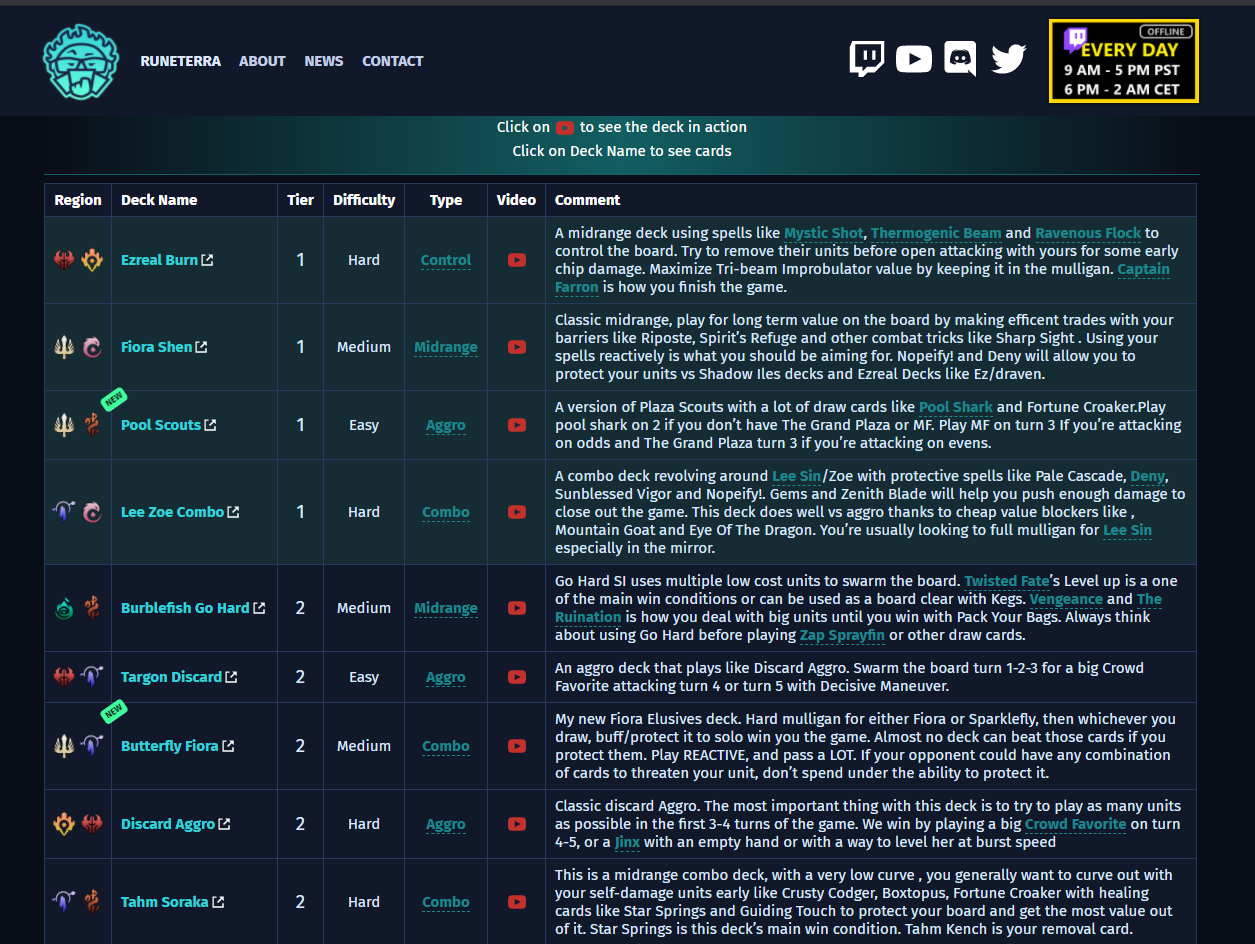Click the external link icon beside Butterfly Fiora

pos(228,746)
